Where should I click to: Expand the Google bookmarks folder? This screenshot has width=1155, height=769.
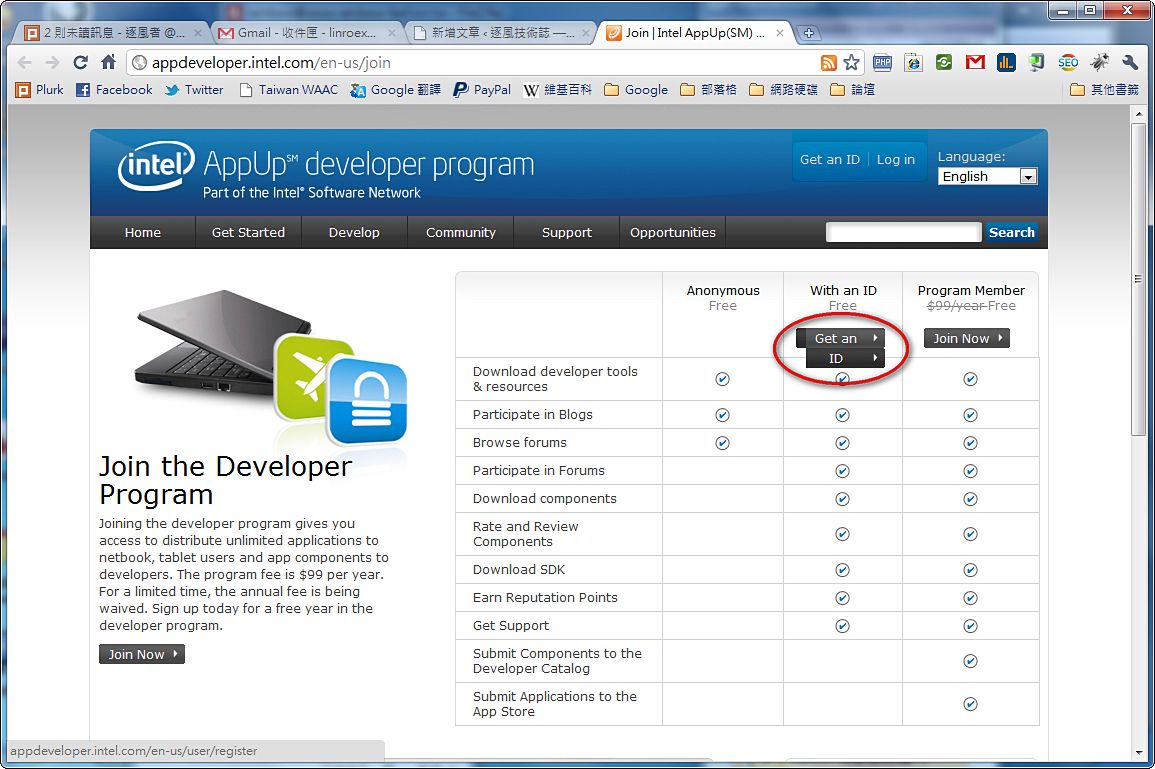[x=636, y=90]
